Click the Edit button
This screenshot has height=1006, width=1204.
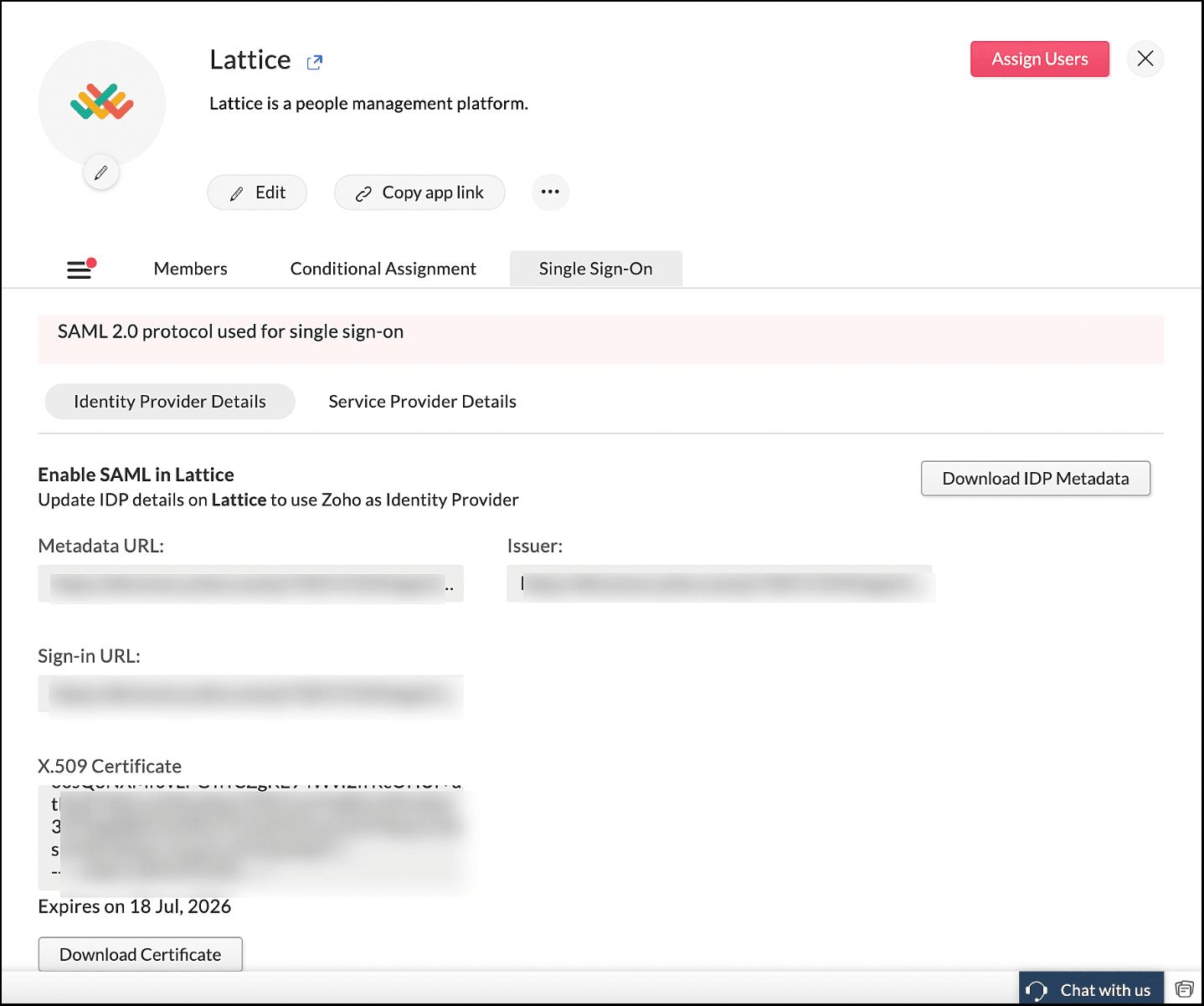[257, 192]
